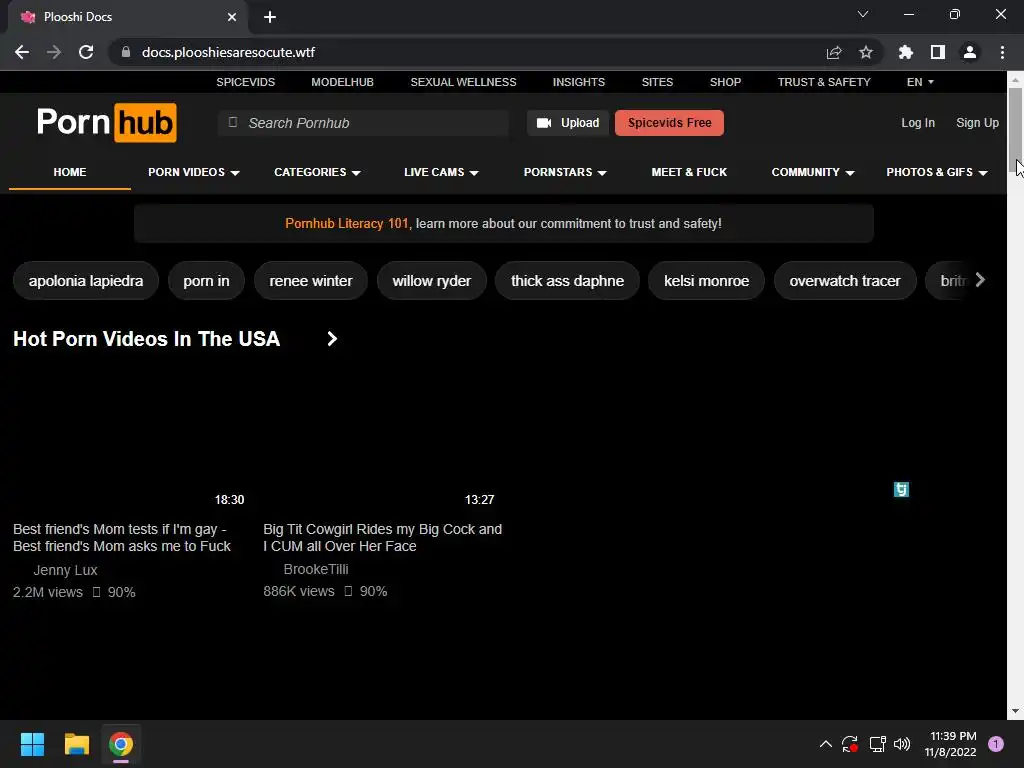The height and width of the screenshot is (768, 1024).
Task: Open the taskbar clock and date
Action: click(950, 744)
